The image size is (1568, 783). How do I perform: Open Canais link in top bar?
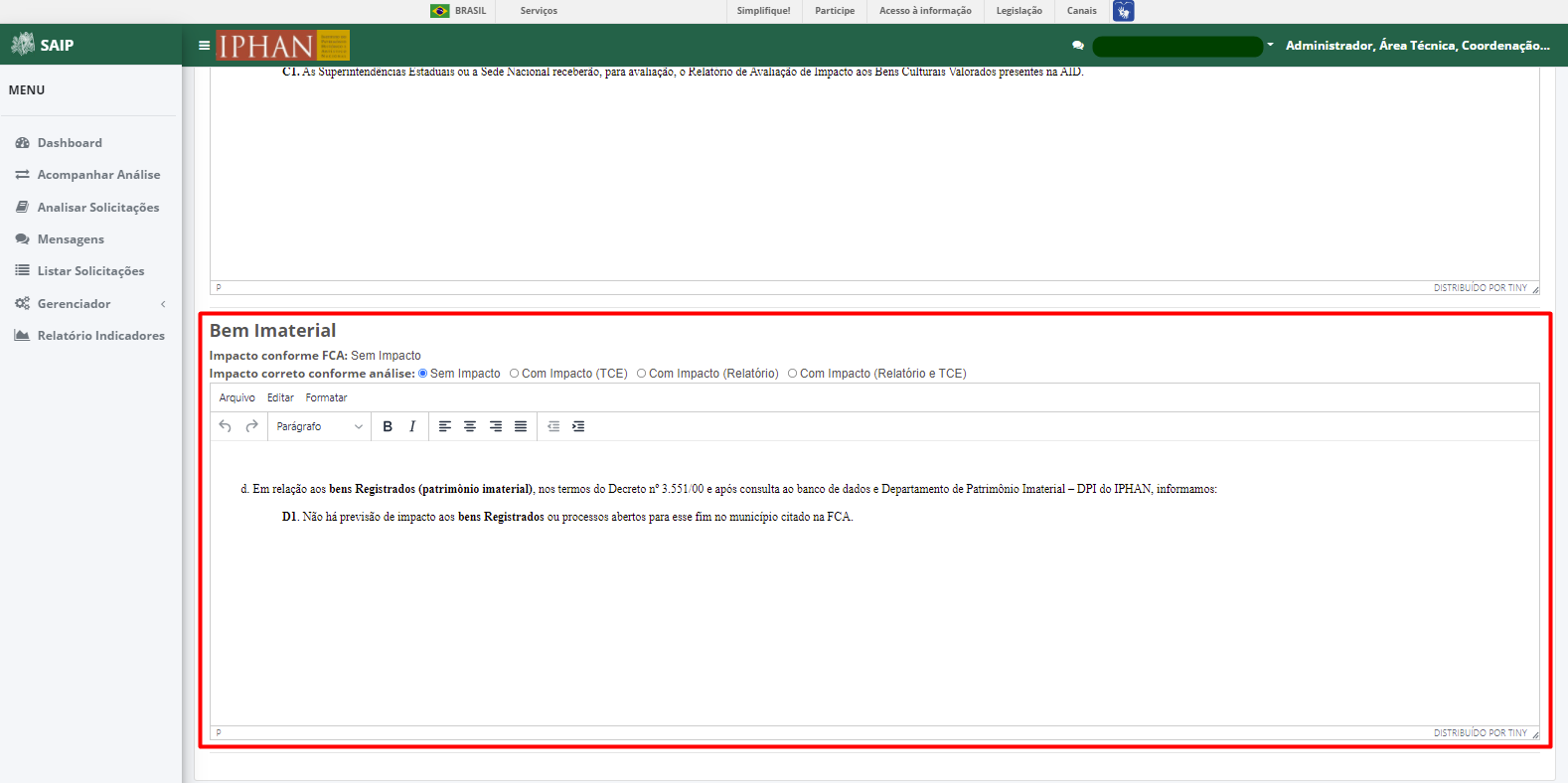(1082, 11)
